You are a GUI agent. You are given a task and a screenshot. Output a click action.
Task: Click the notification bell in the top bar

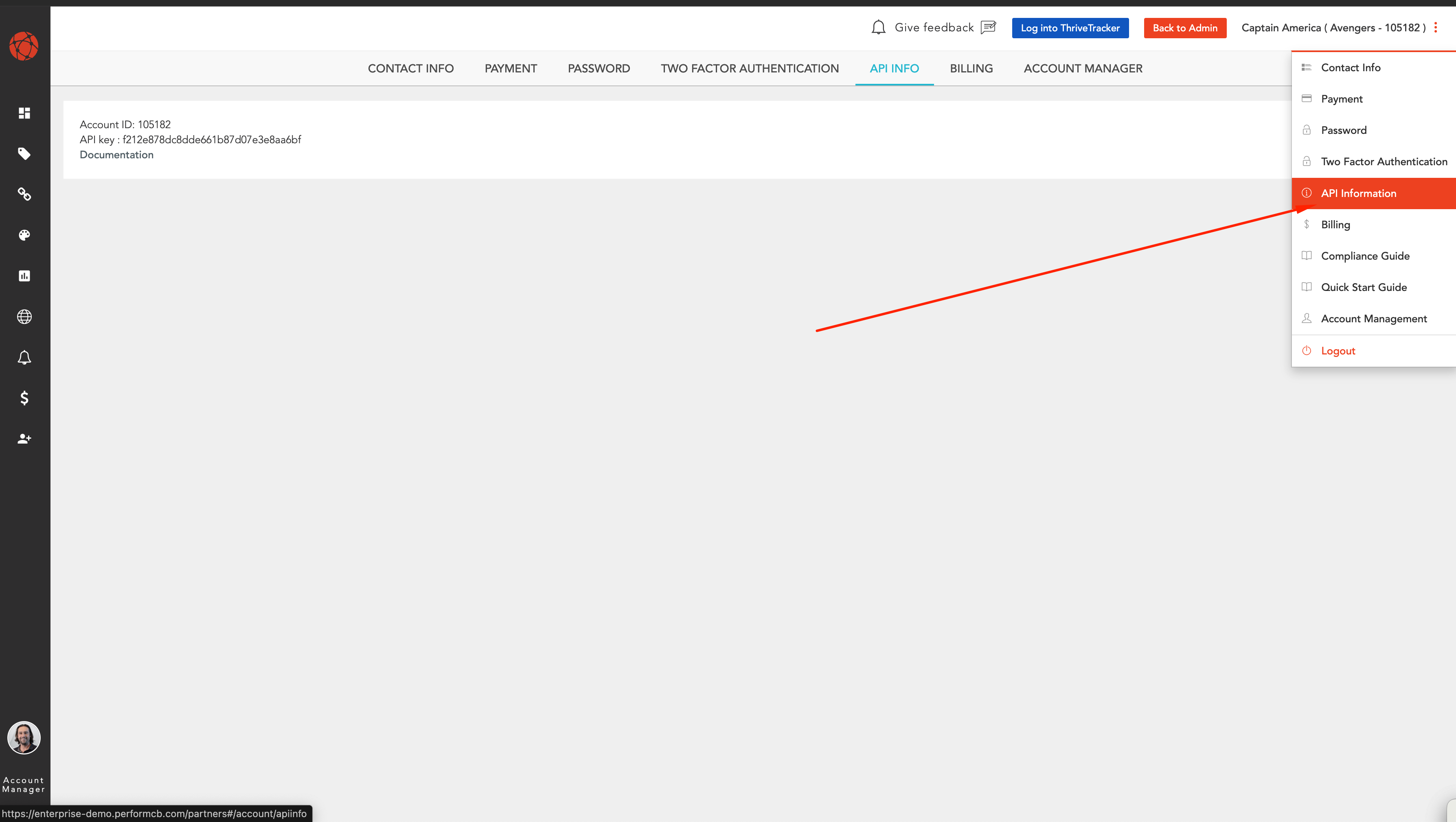878,28
